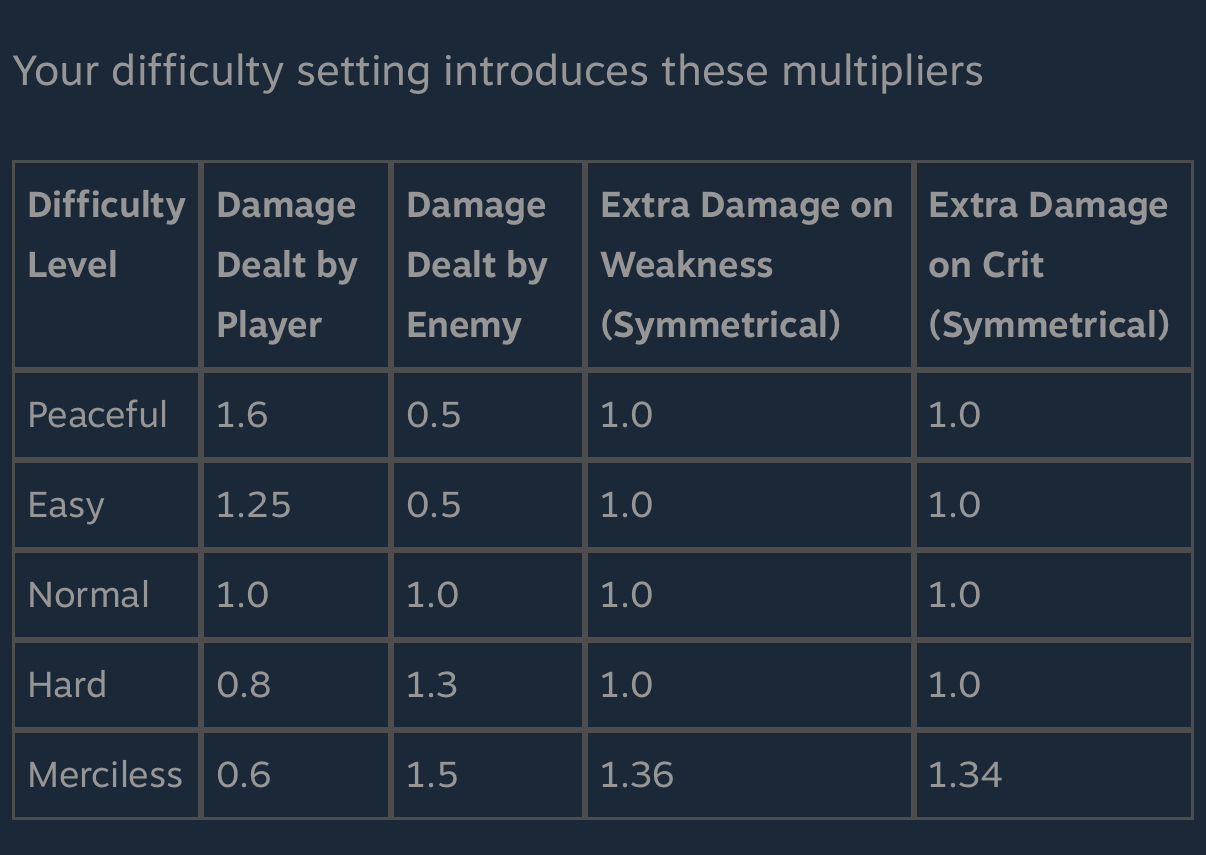Click the difficulty multipliers intro sentence
The height and width of the screenshot is (855, 1206).
coord(498,72)
